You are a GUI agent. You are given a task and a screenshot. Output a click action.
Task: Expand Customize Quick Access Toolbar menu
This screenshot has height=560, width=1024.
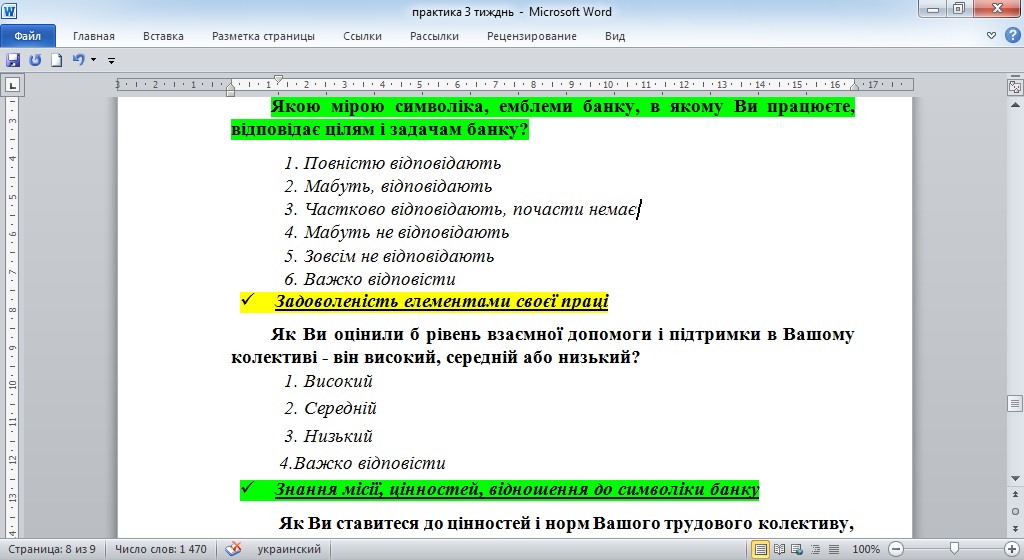point(111,61)
